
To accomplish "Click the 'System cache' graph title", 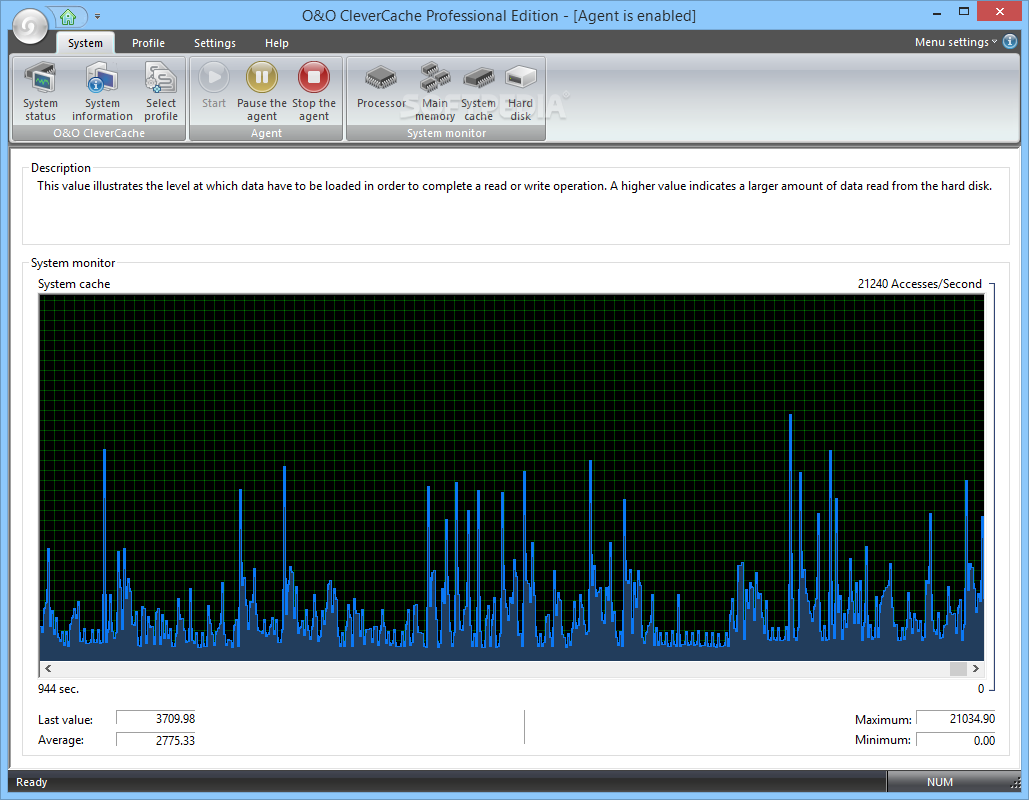I will (74, 284).
